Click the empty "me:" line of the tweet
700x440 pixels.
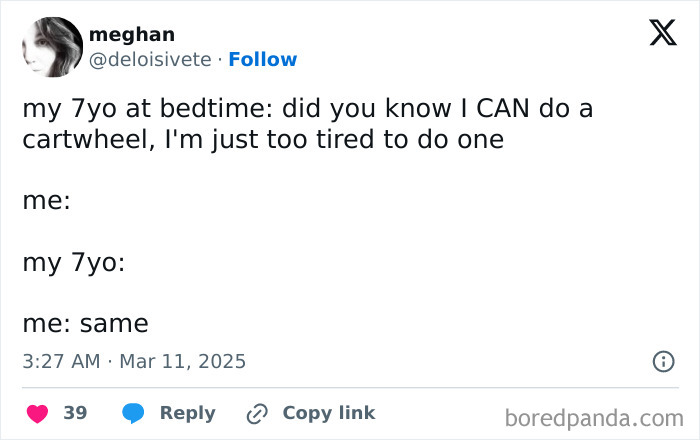[46, 200]
